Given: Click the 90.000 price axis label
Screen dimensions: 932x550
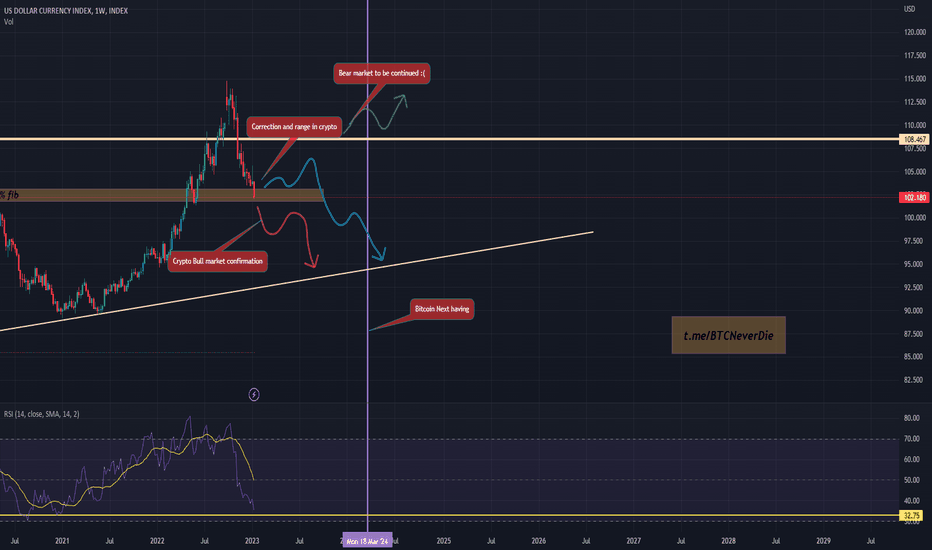Looking at the screenshot, I should [x=915, y=310].
